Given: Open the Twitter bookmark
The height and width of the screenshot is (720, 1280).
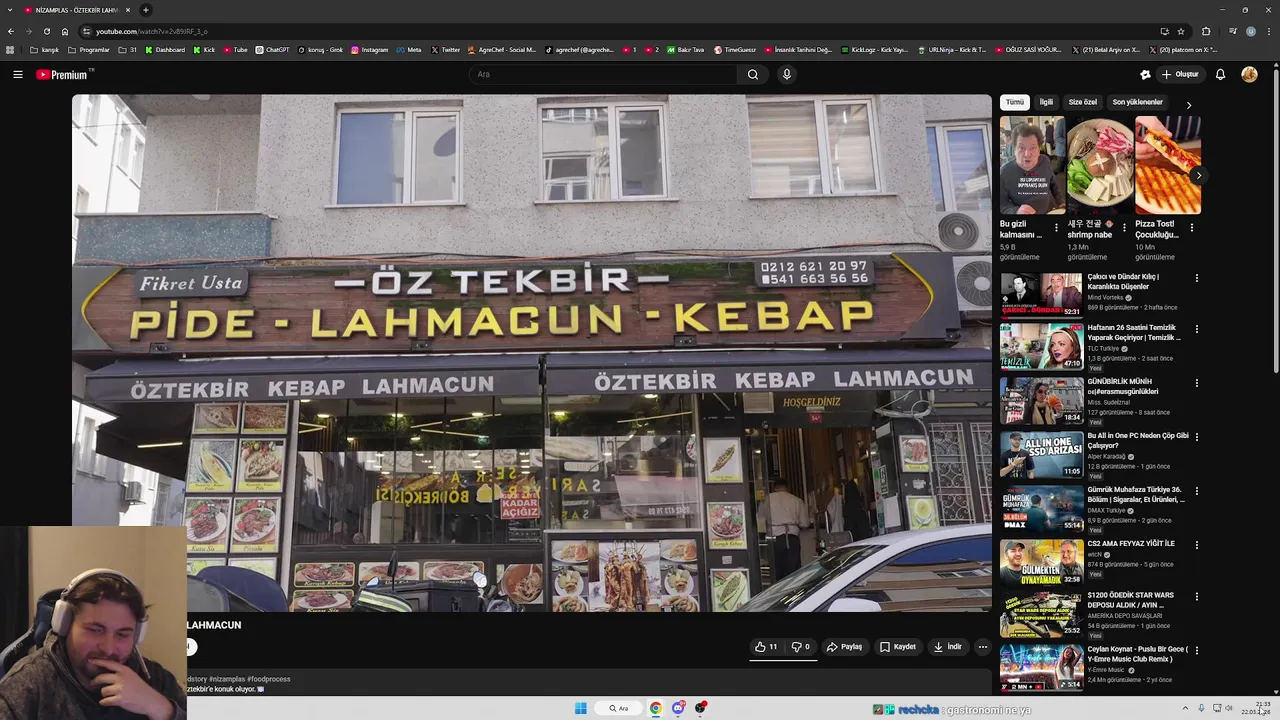Looking at the screenshot, I should [x=445, y=49].
